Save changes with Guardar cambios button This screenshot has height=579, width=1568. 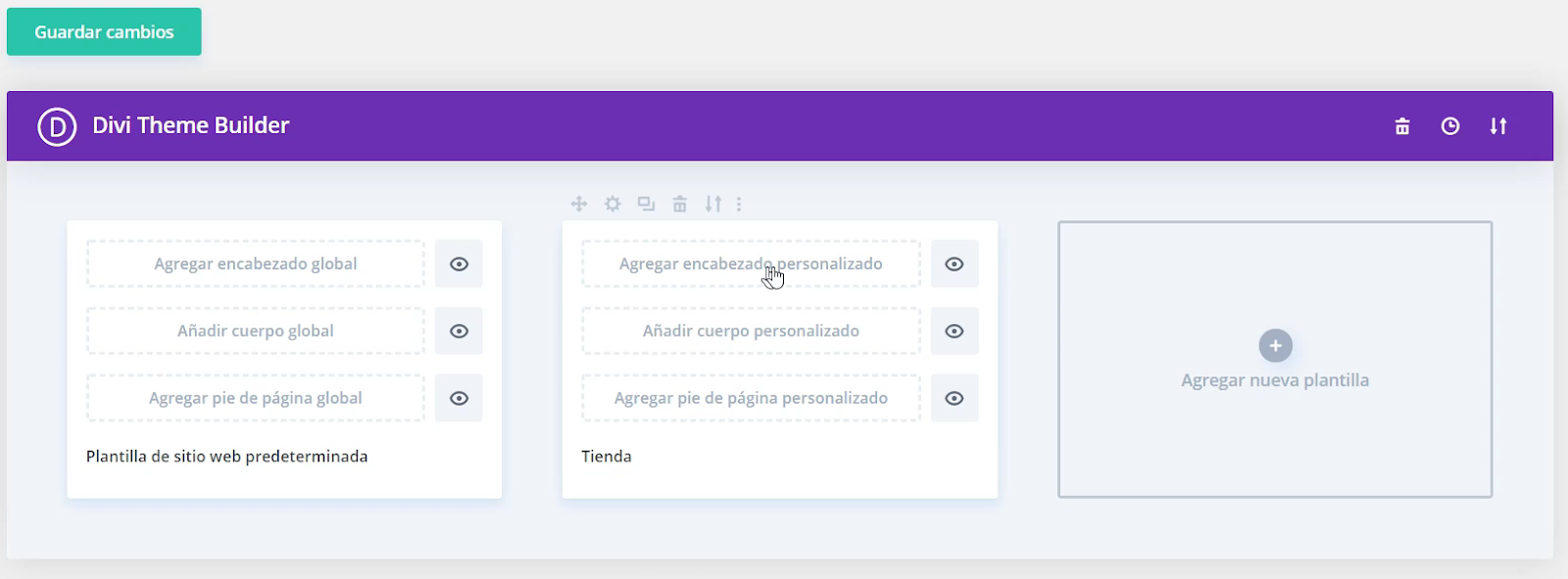pyautogui.click(x=104, y=32)
